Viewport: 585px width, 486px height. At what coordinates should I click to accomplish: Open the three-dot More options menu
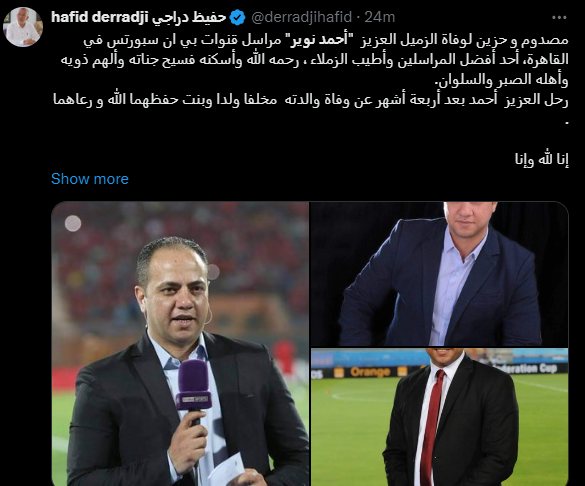[x=559, y=18]
